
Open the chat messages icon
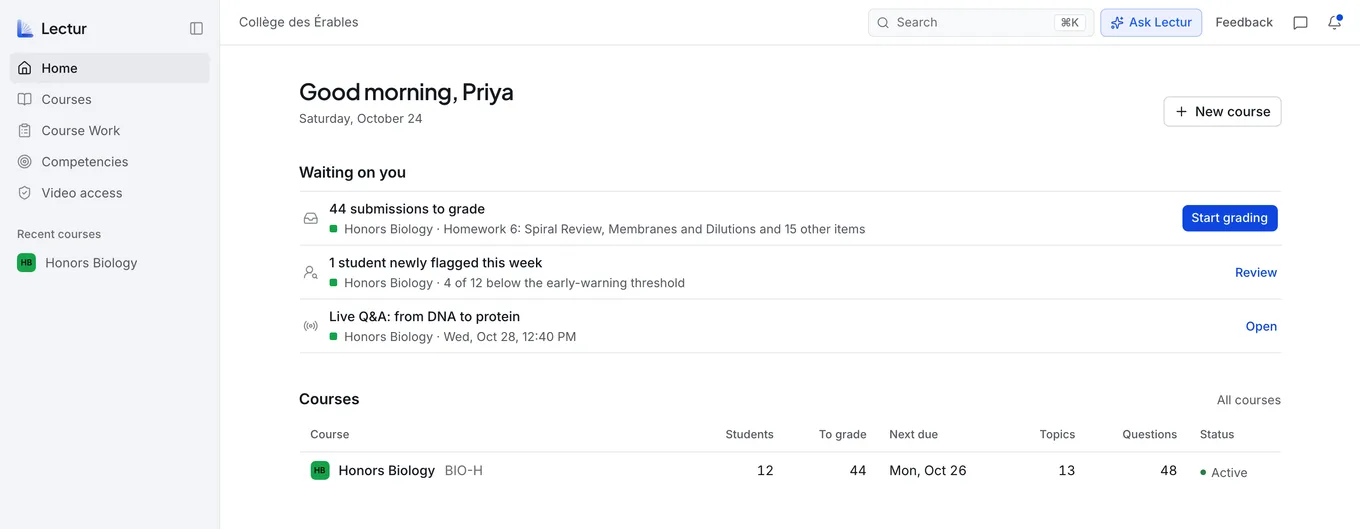point(1300,22)
